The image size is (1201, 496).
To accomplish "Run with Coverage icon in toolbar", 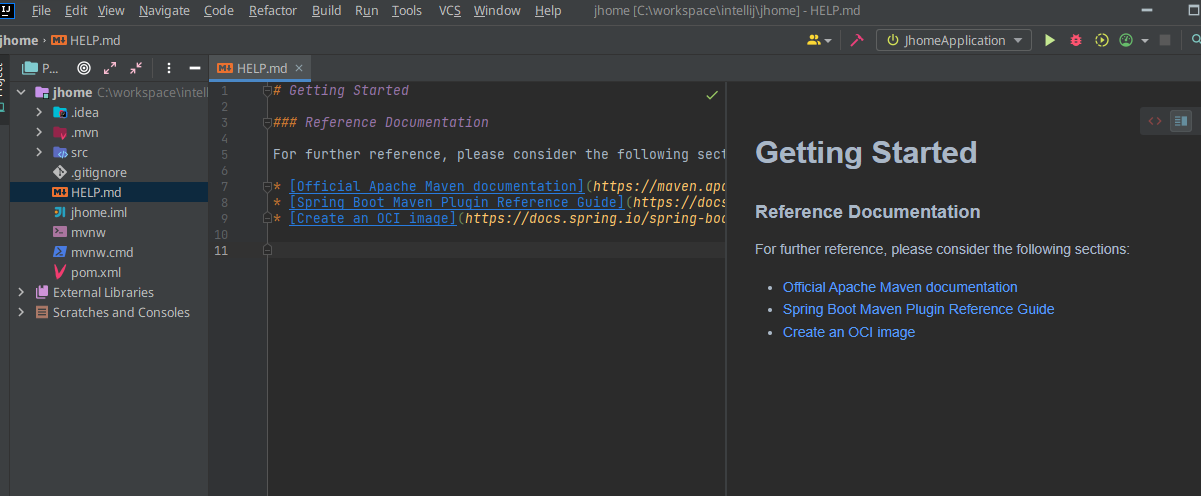I will pyautogui.click(x=1101, y=40).
